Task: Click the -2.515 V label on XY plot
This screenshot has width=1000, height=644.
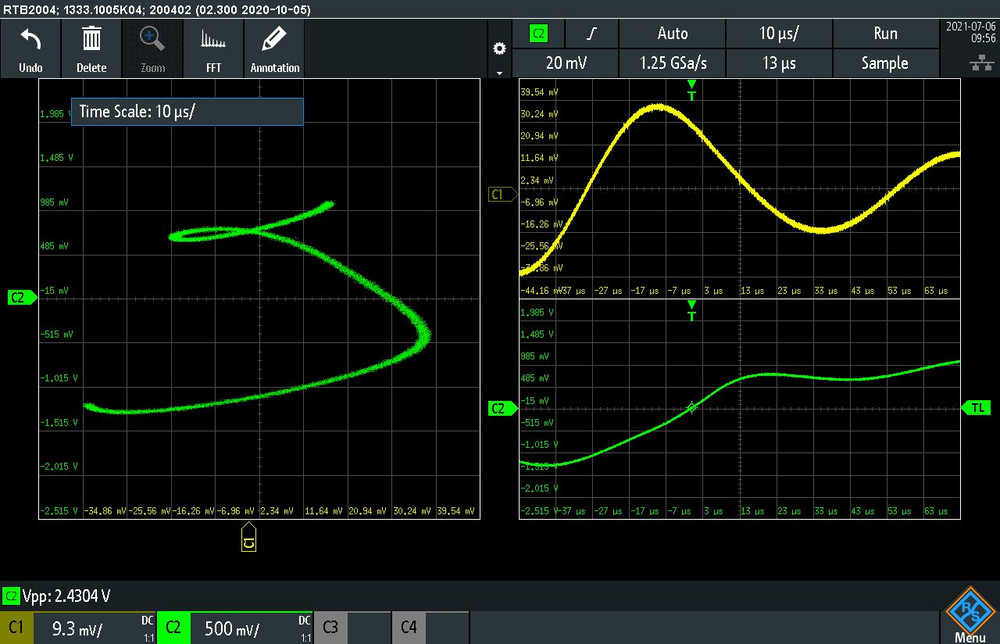Action: (59, 511)
